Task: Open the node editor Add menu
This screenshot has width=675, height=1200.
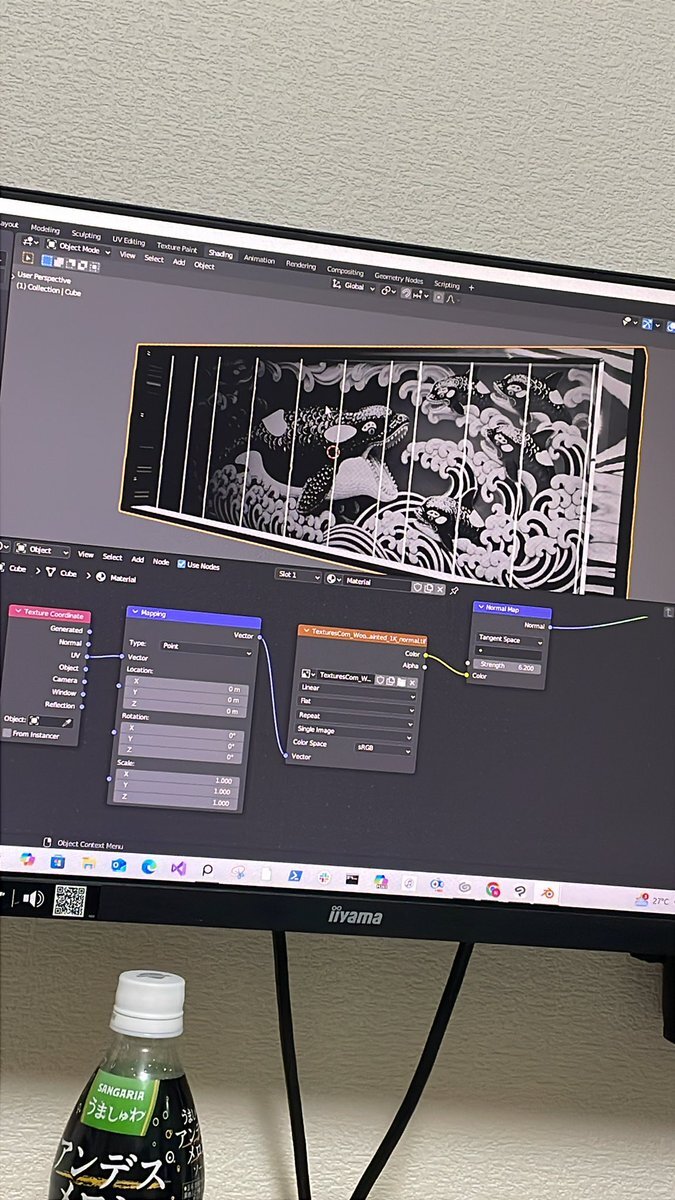Action: (138, 560)
